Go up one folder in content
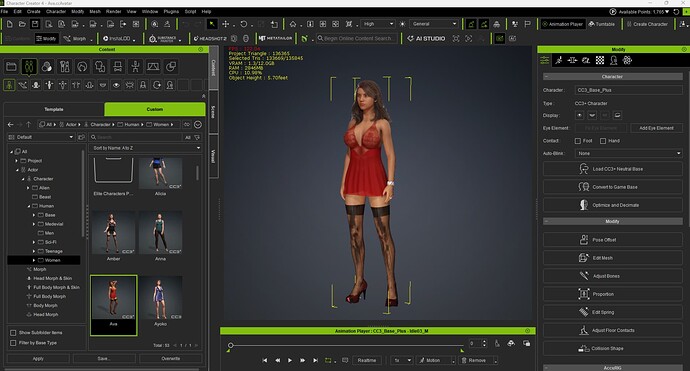This screenshot has width=690, height=371. tap(29, 125)
